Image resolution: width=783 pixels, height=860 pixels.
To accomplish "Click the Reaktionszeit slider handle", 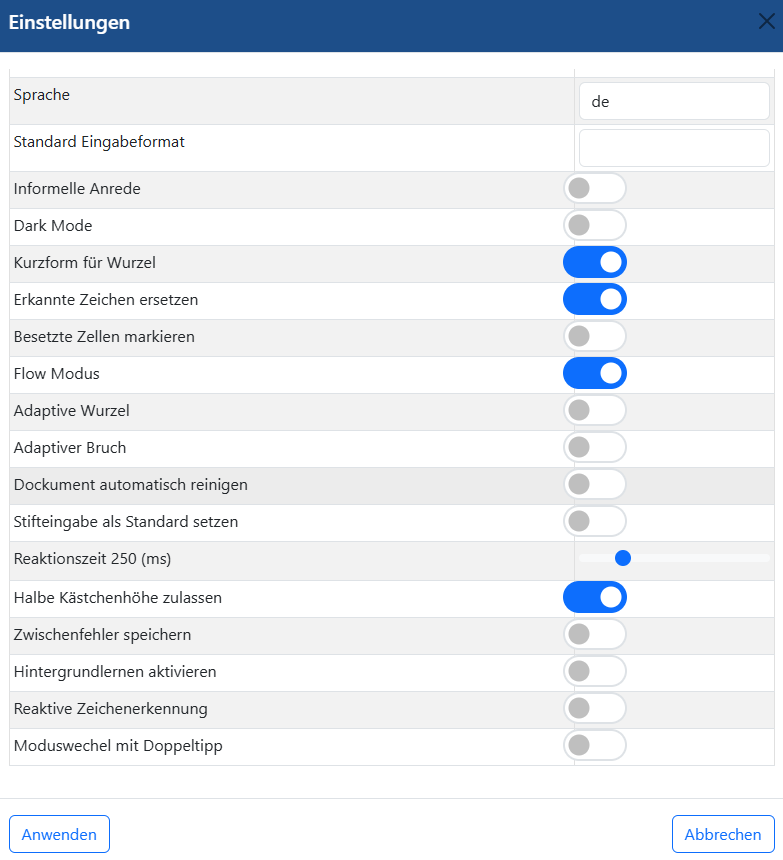I will pos(623,558).
